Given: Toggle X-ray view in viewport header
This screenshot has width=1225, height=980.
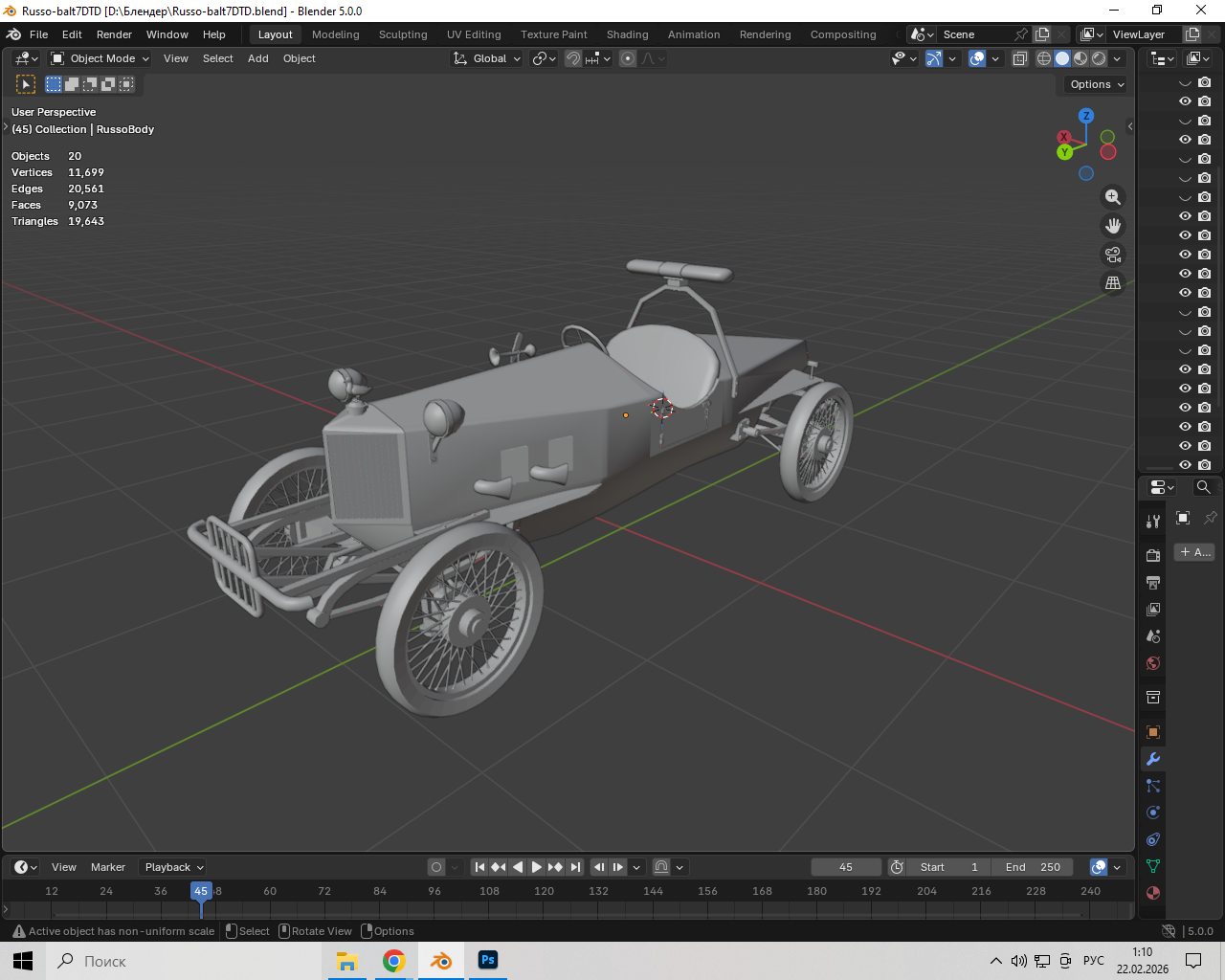Looking at the screenshot, I should coord(1020,58).
